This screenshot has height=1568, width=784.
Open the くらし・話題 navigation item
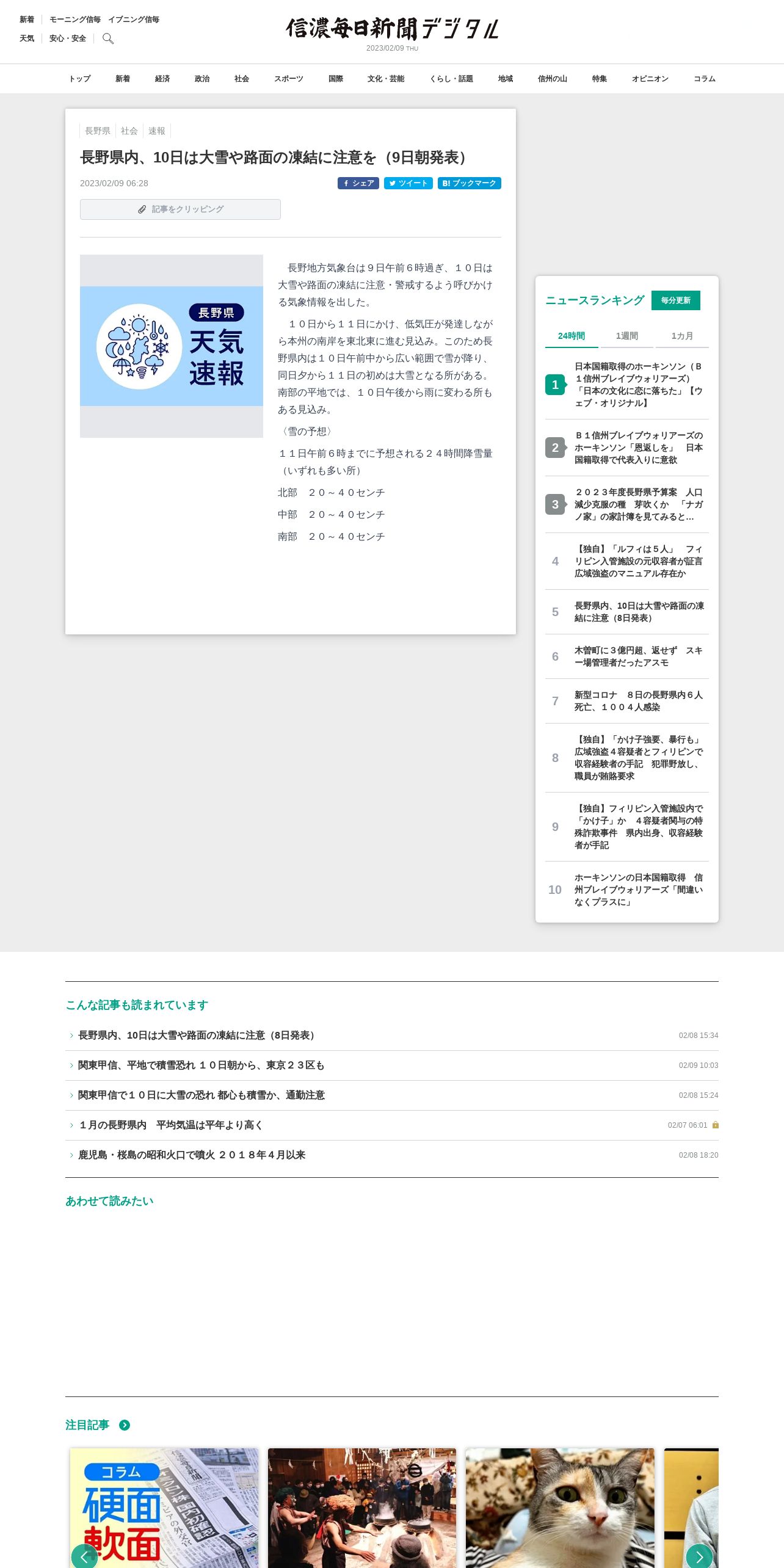coord(451,79)
